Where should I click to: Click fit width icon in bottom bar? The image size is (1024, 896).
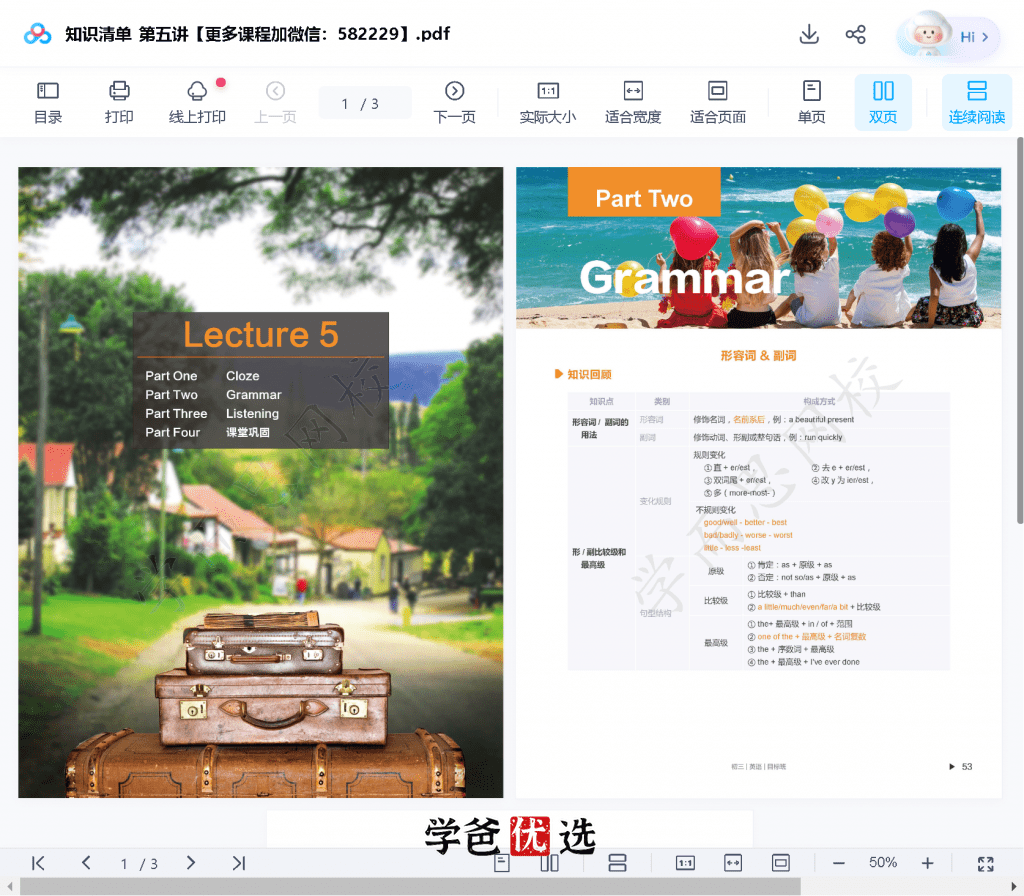[733, 863]
